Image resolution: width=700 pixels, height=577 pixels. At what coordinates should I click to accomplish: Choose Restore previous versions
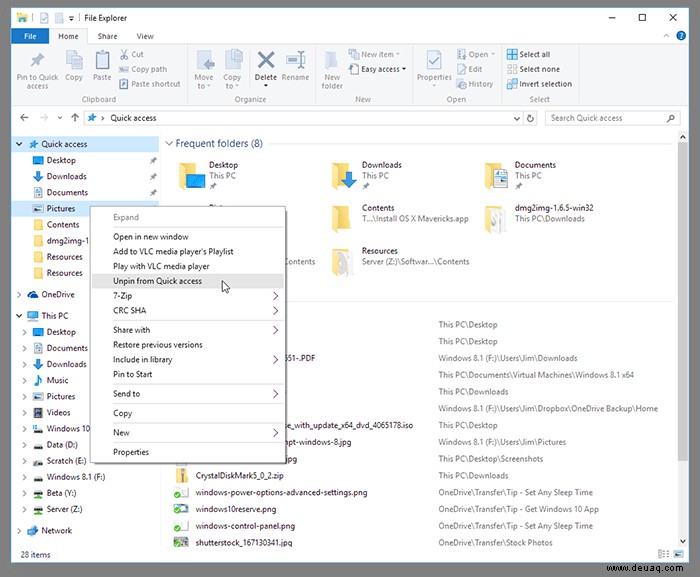click(x=188, y=345)
